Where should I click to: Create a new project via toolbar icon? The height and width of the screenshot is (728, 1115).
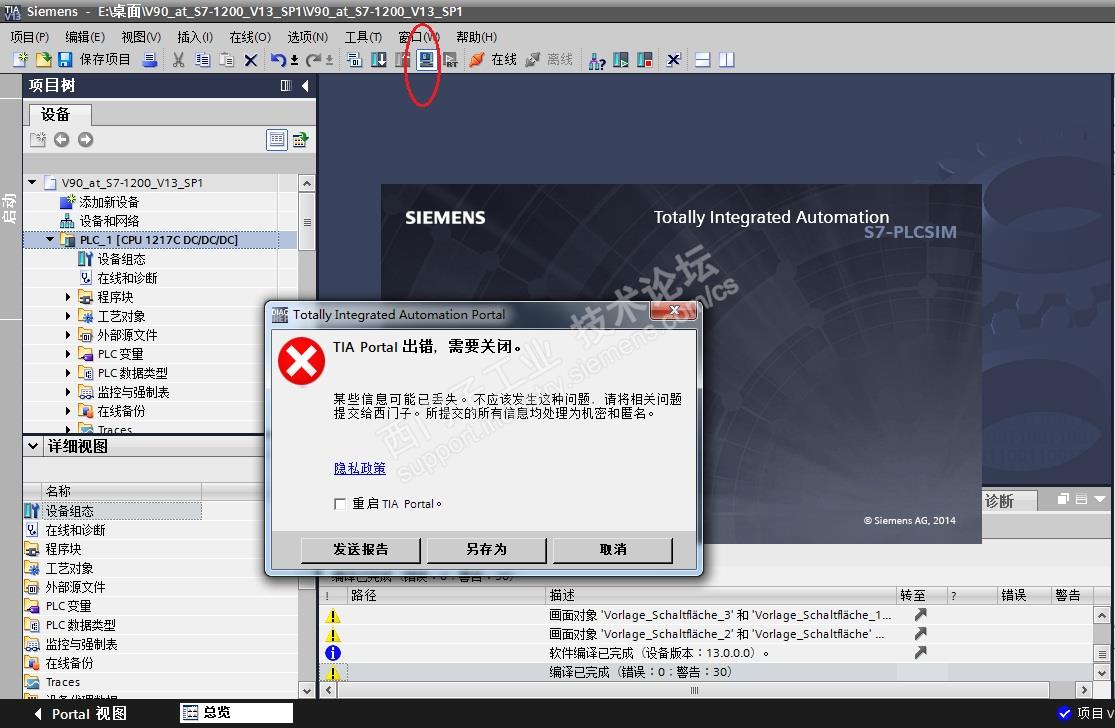click(x=20, y=60)
